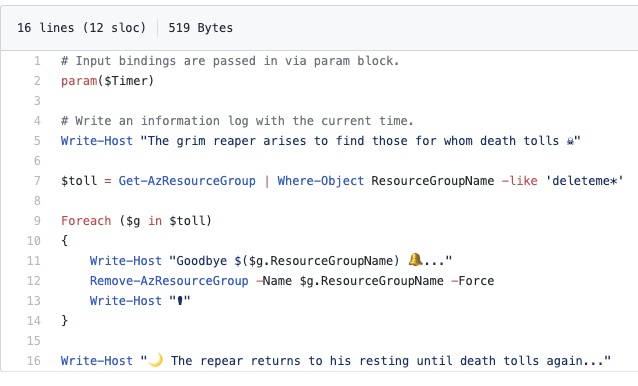The image size is (638, 386).
Task: Click the emoji inside quotes on line 13
Action: pyautogui.click(x=179, y=301)
